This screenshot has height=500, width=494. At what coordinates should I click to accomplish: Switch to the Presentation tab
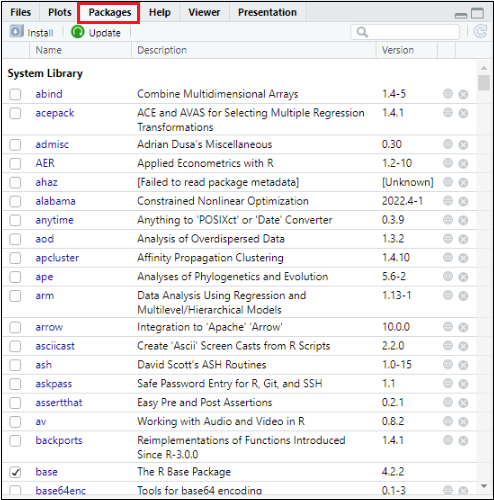(x=267, y=12)
